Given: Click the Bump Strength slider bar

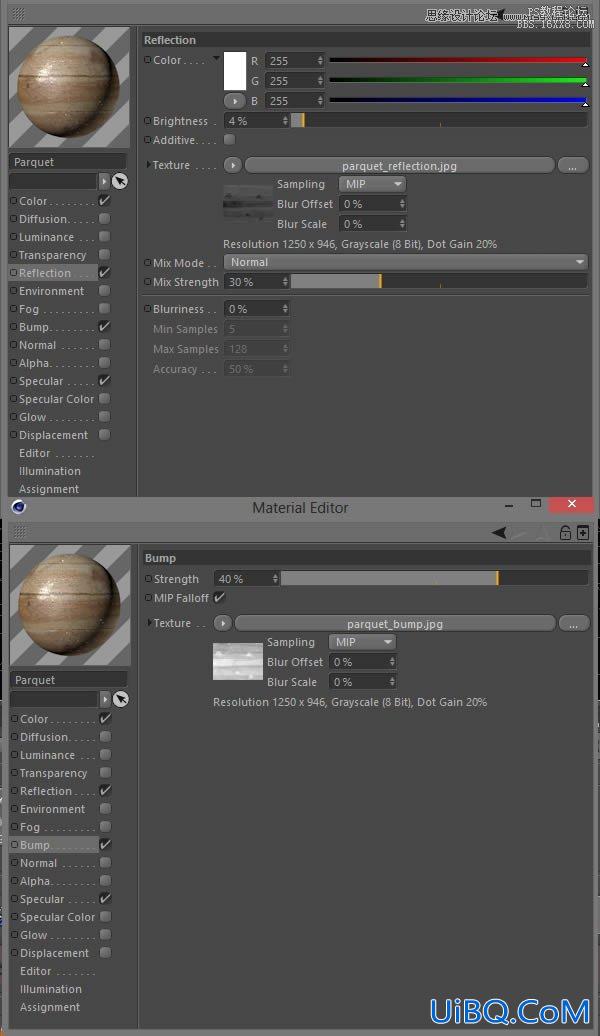Looking at the screenshot, I should (x=434, y=579).
